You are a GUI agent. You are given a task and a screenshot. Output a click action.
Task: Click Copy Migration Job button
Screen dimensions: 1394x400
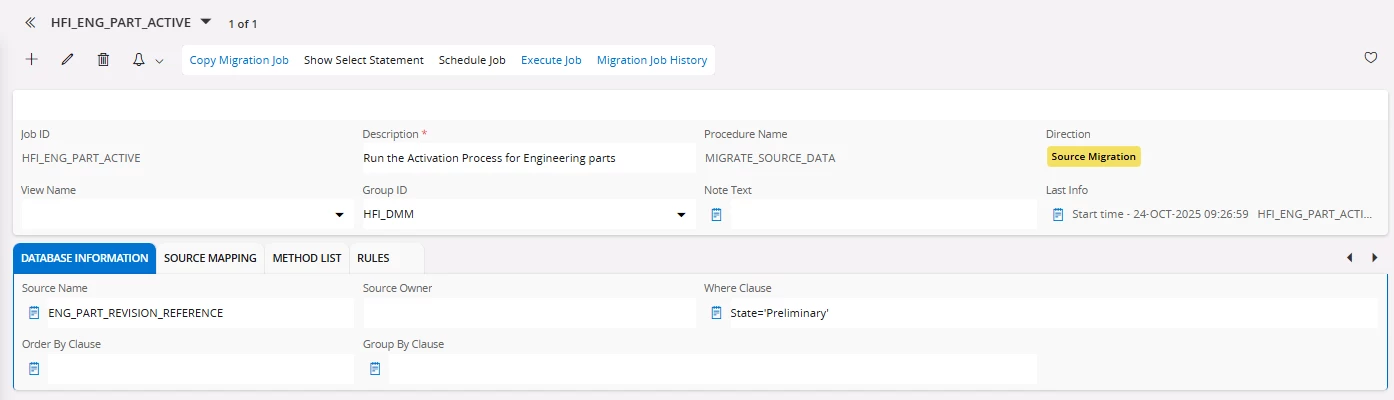tap(239, 60)
